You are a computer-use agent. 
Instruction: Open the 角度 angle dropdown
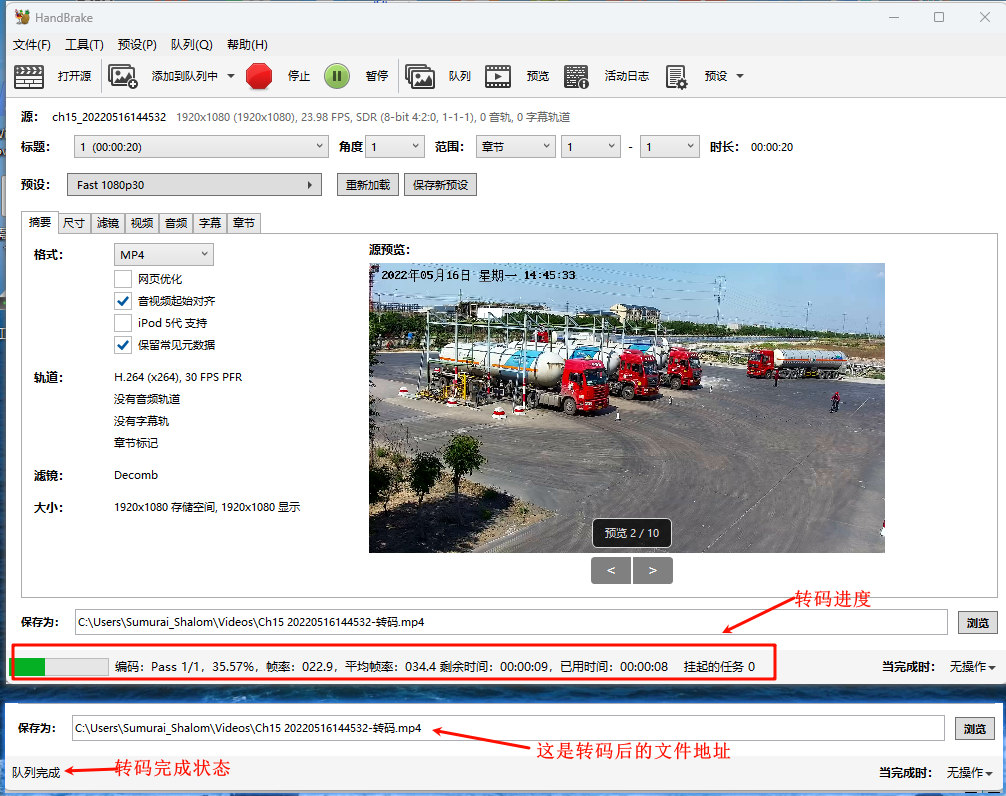(x=395, y=147)
